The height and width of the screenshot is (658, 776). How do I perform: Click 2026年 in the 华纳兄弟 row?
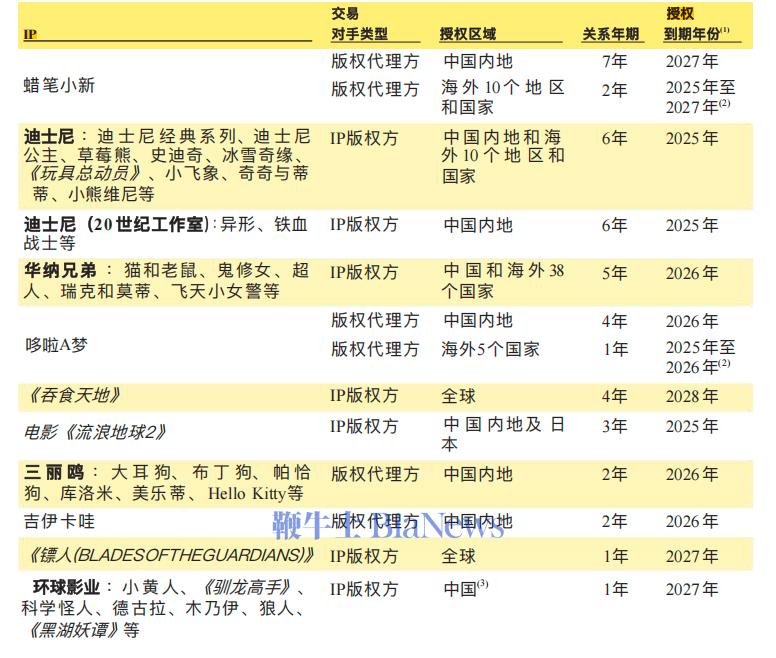tap(692, 273)
